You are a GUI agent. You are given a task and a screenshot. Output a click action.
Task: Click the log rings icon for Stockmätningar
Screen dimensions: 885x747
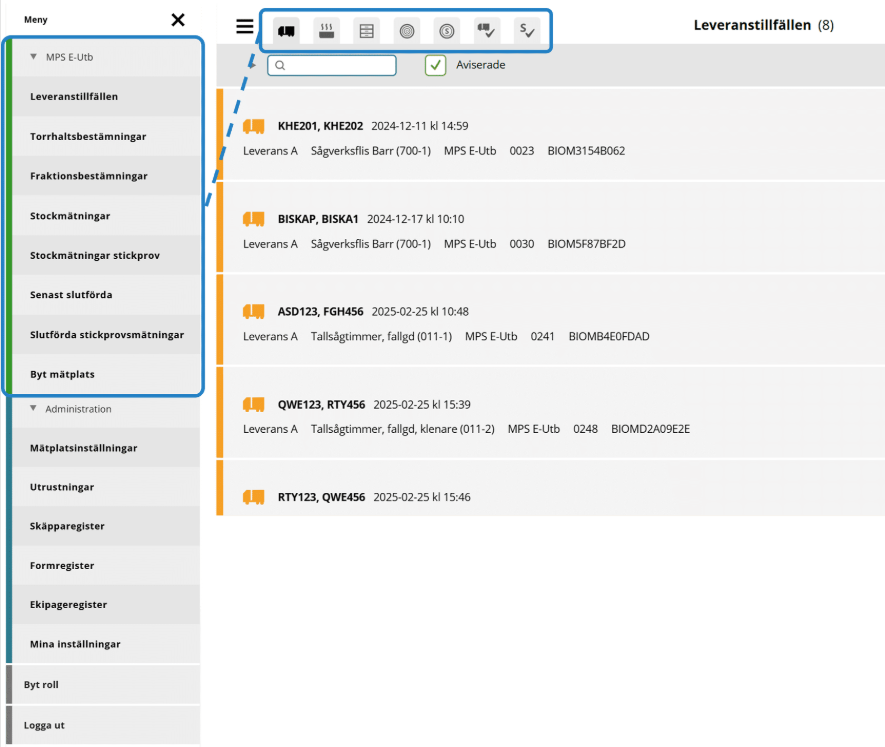(406, 31)
